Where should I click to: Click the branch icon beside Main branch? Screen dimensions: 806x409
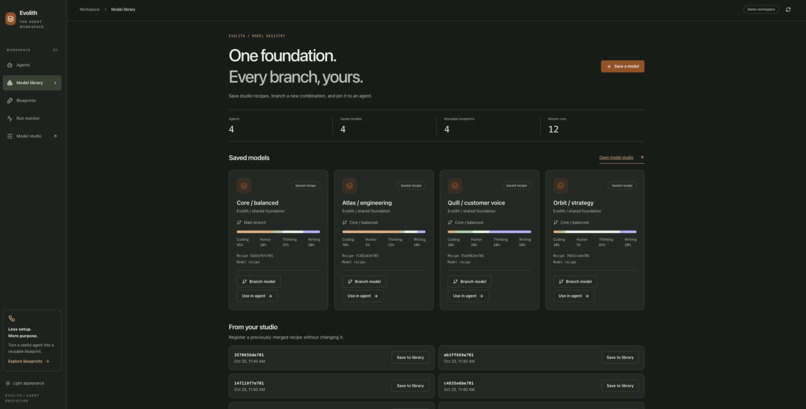239,222
